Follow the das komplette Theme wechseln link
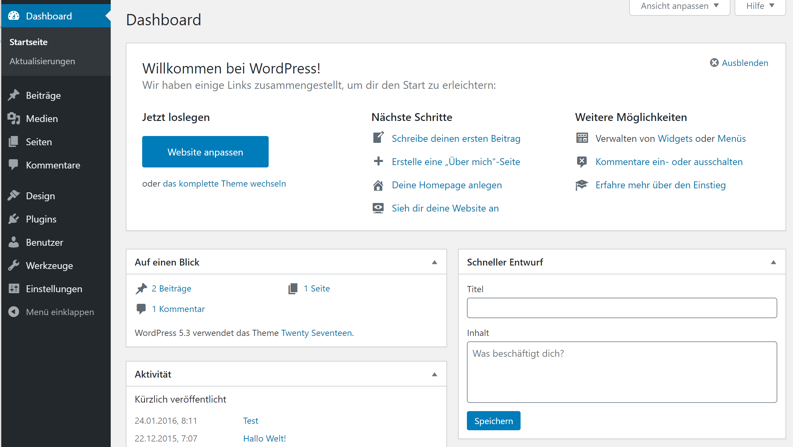This screenshot has width=793, height=447. click(x=224, y=184)
